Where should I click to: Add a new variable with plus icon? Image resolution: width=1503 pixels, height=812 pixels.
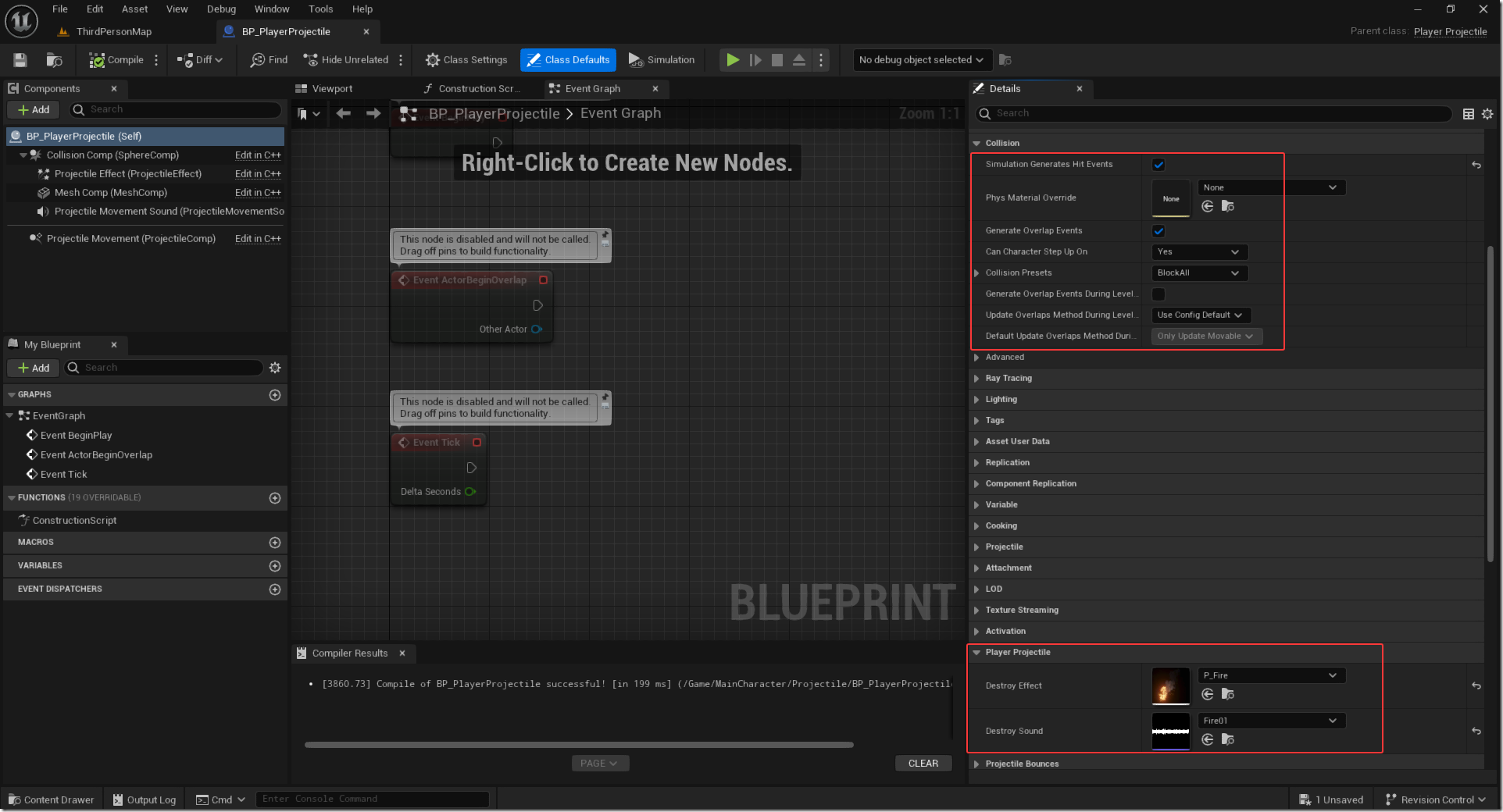(275, 566)
